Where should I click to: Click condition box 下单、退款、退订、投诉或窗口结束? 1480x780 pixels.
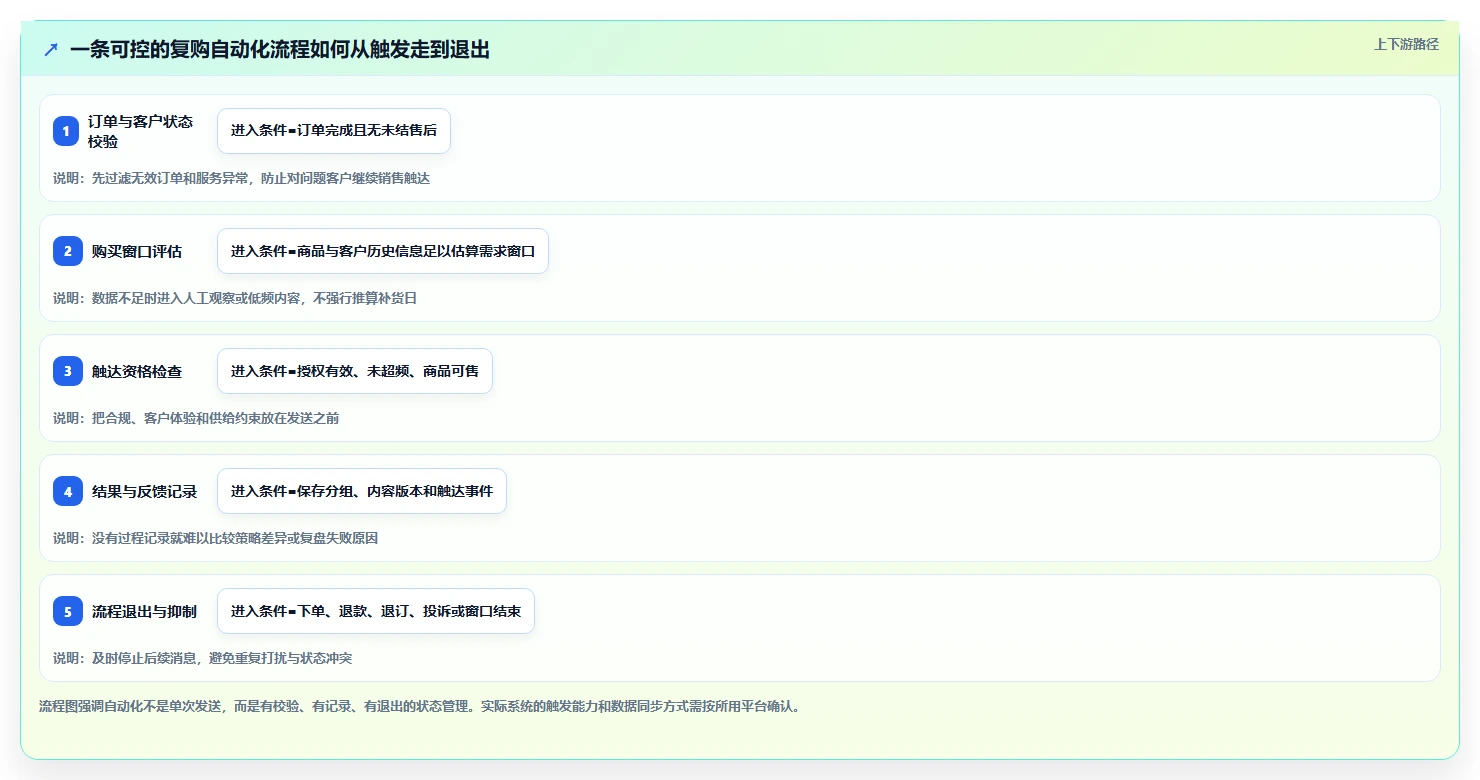[x=376, y=611]
